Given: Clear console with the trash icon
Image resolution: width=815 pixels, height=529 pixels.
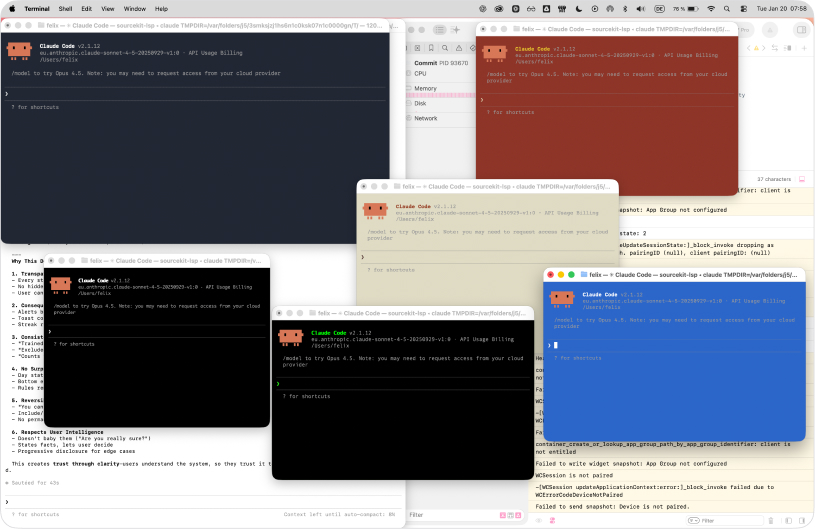Looking at the screenshot, I should 771,520.
